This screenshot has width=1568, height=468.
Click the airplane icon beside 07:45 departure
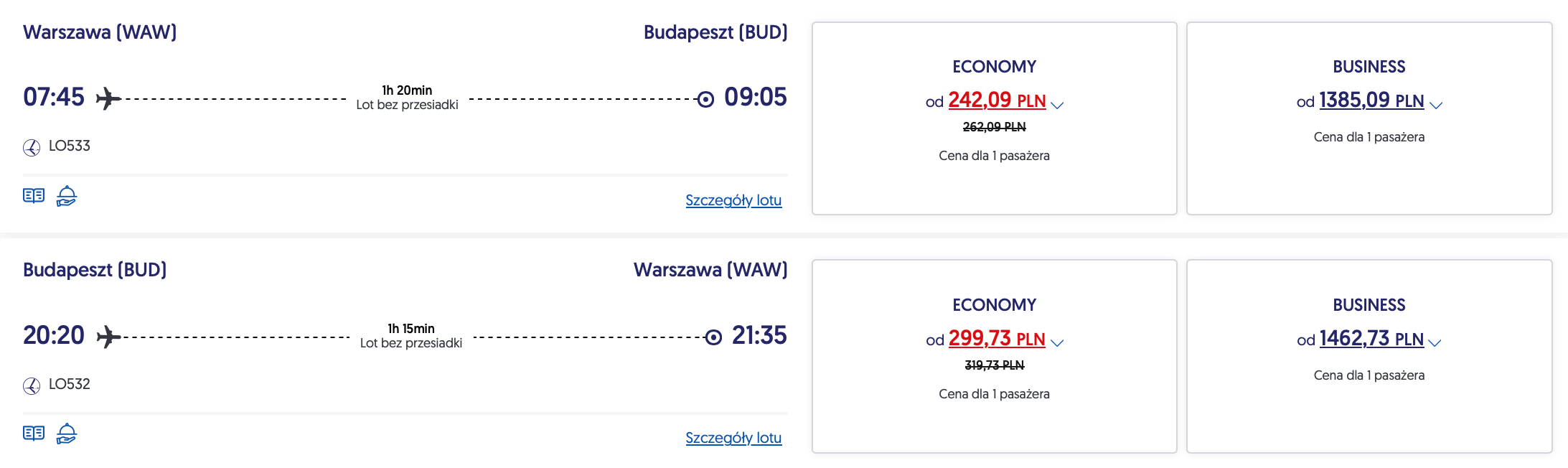pos(108,98)
